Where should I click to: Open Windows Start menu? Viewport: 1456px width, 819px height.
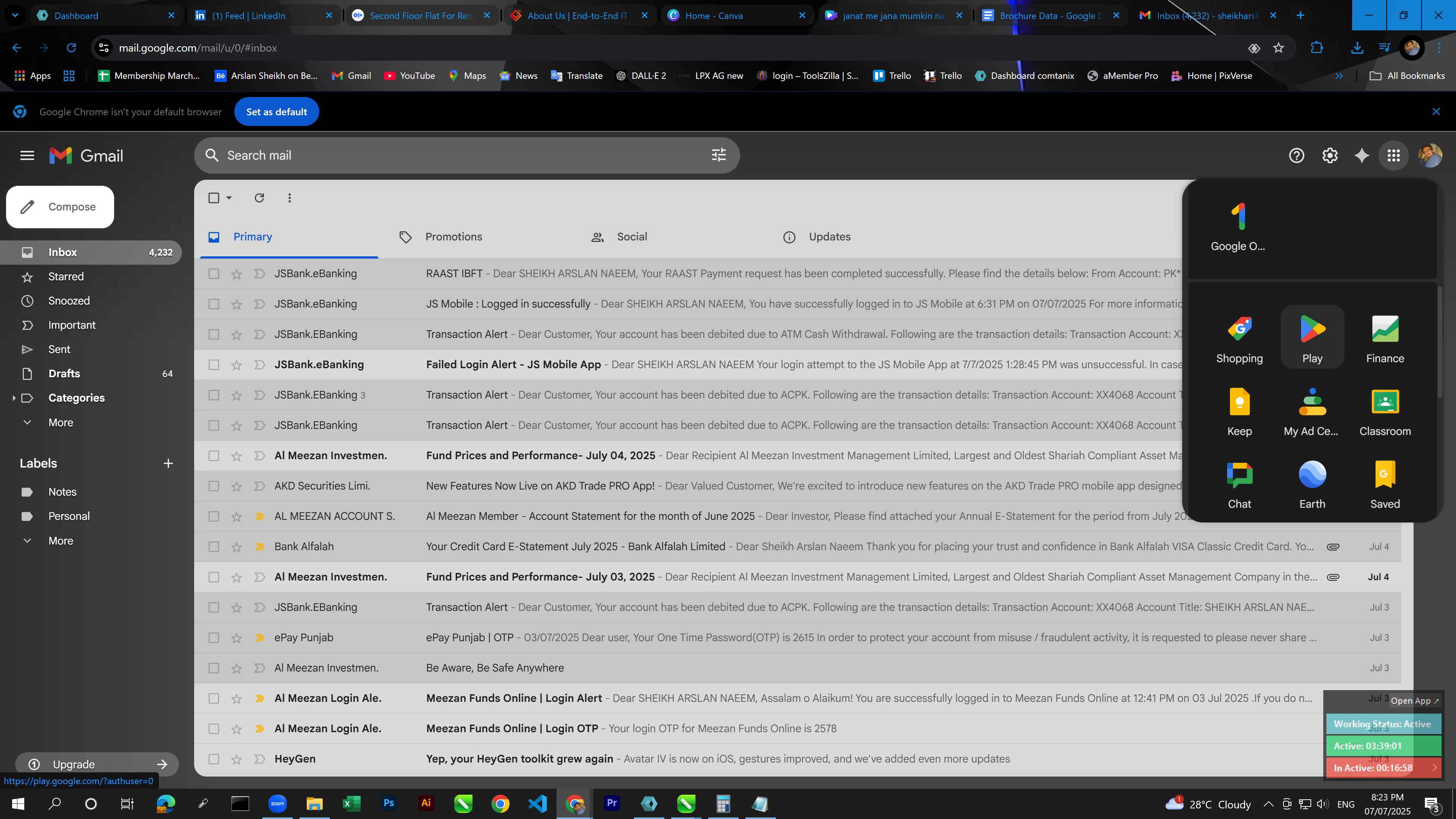18,804
